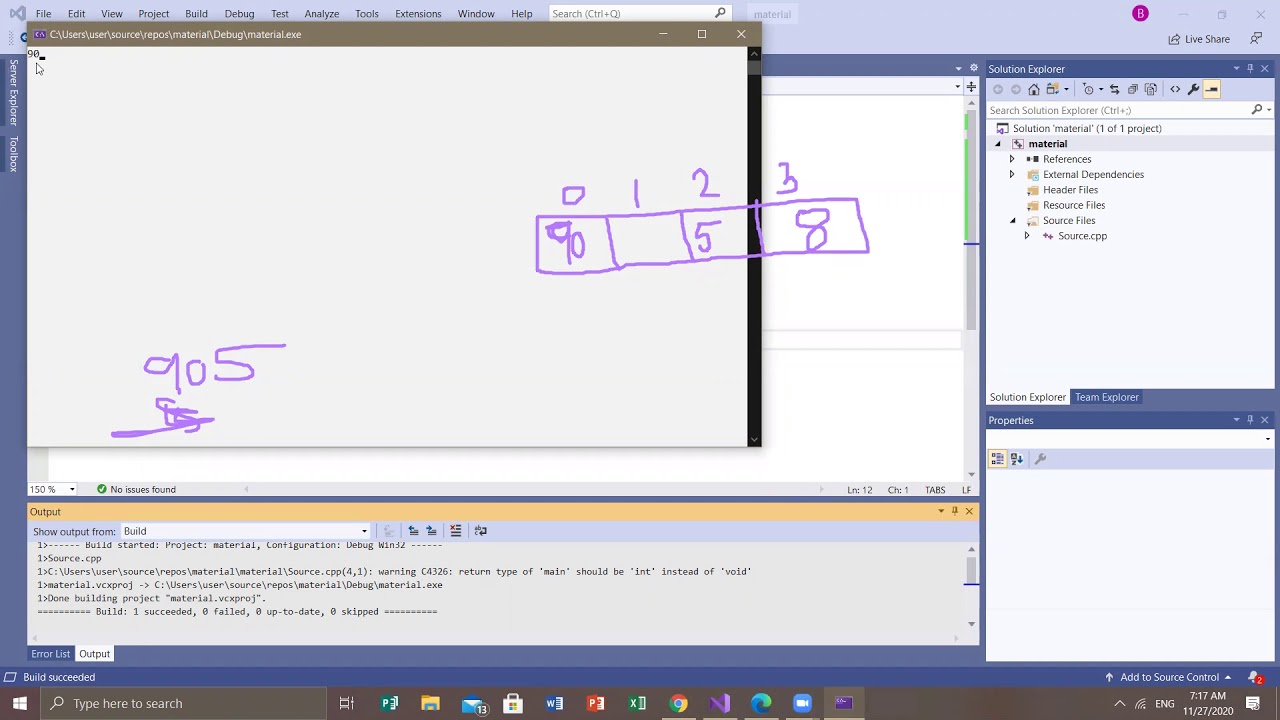Screen dimensions: 1280x720
Task: Click the Home icon in Solution Explorer
Action: pyautogui.click(x=1034, y=89)
